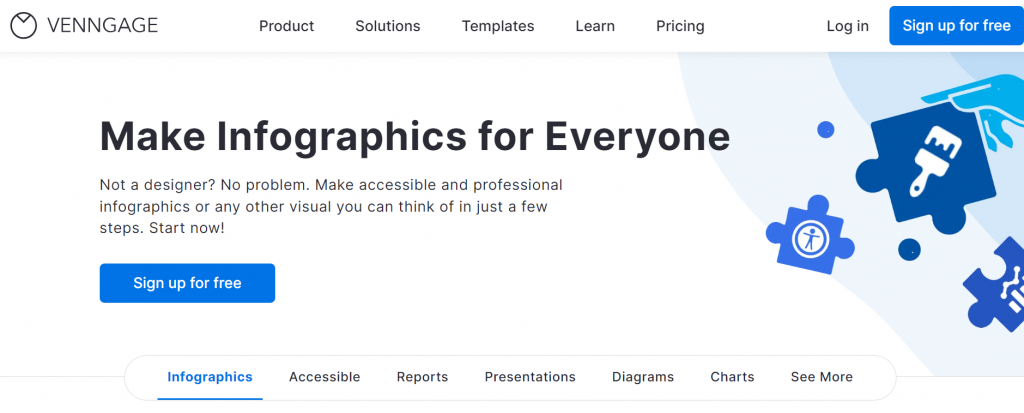Click the See More tab
The height and width of the screenshot is (413, 1024).
point(822,377)
